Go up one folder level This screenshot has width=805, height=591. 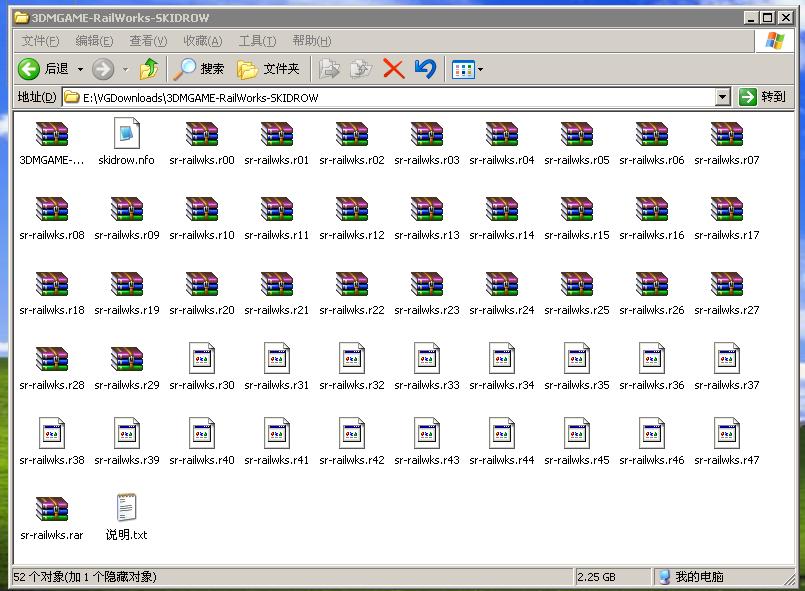coord(149,69)
